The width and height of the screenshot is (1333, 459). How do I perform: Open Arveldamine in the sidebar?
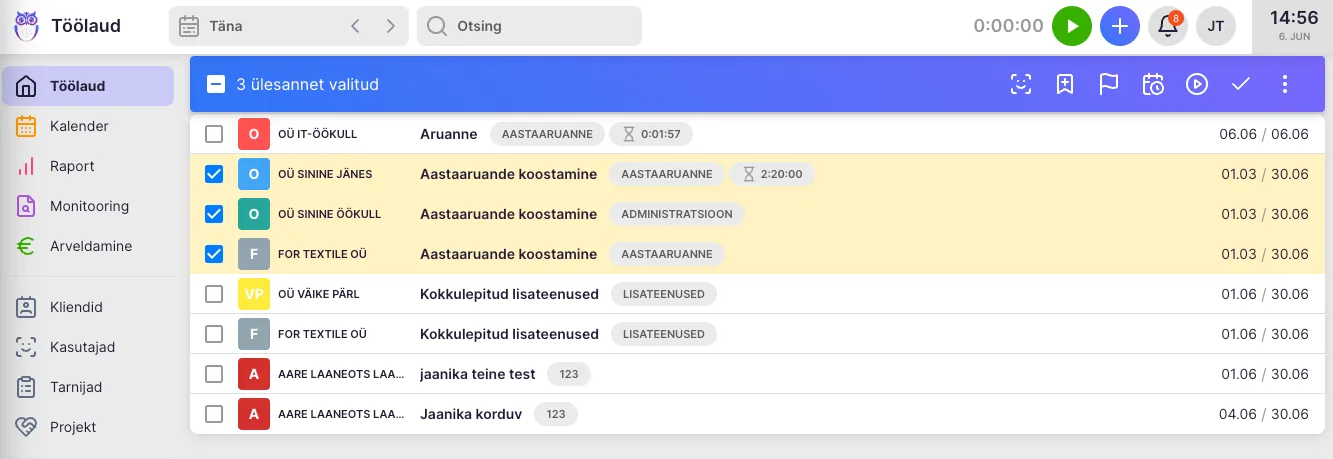[x=90, y=246]
